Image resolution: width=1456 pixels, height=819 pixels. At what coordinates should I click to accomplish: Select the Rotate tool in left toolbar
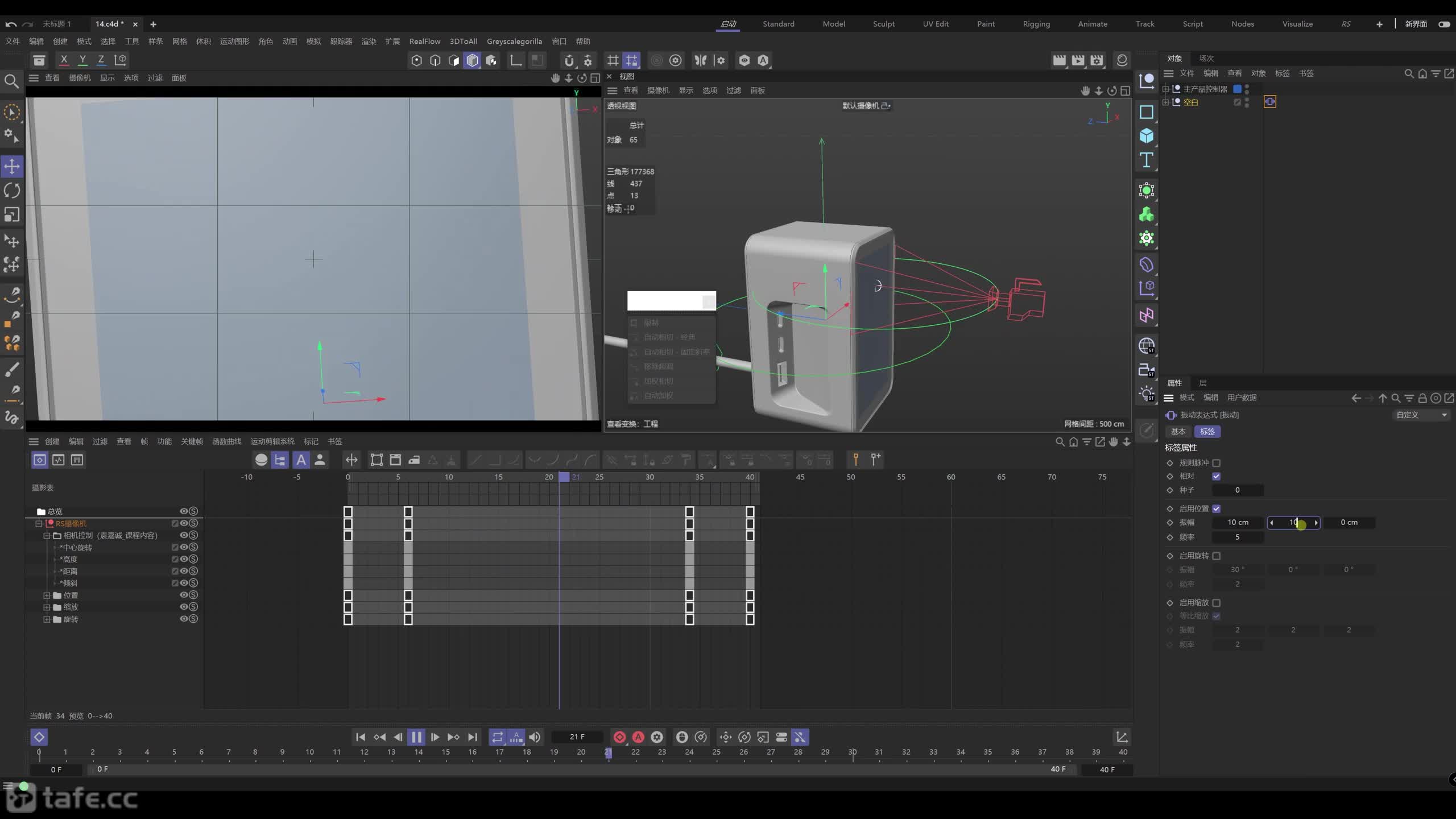click(x=12, y=191)
